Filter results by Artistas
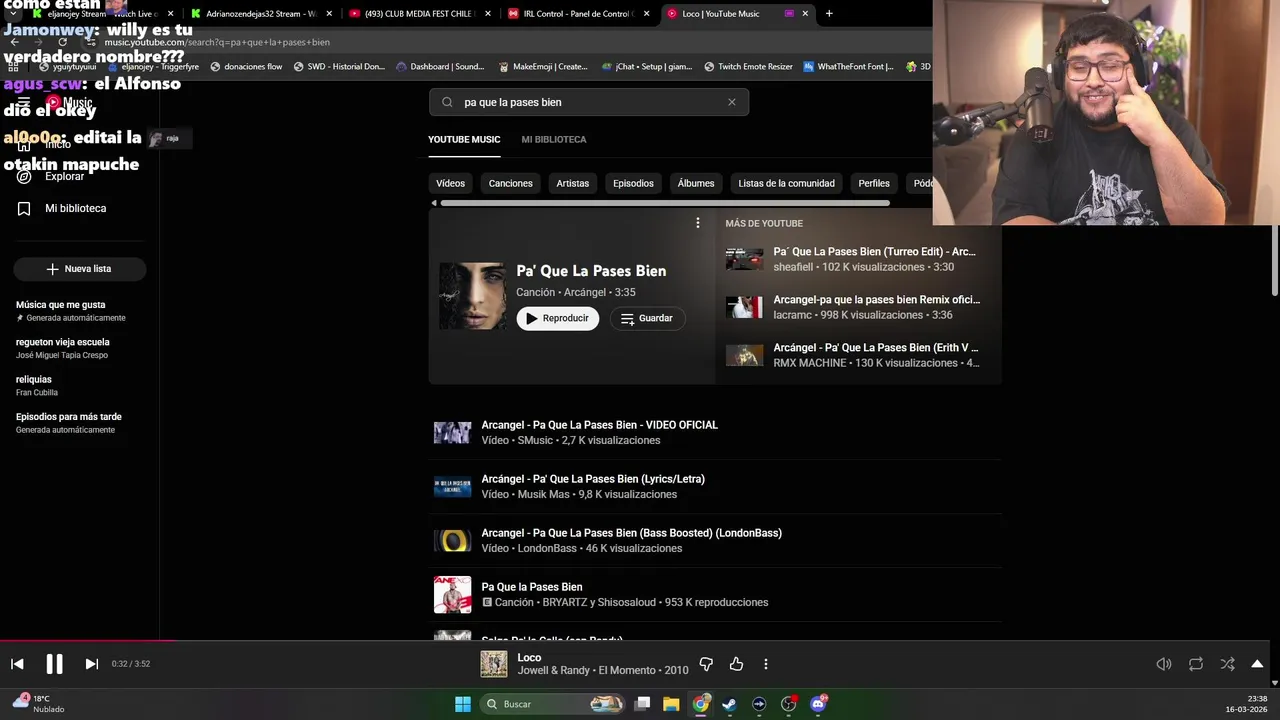1280x720 pixels. tap(573, 183)
